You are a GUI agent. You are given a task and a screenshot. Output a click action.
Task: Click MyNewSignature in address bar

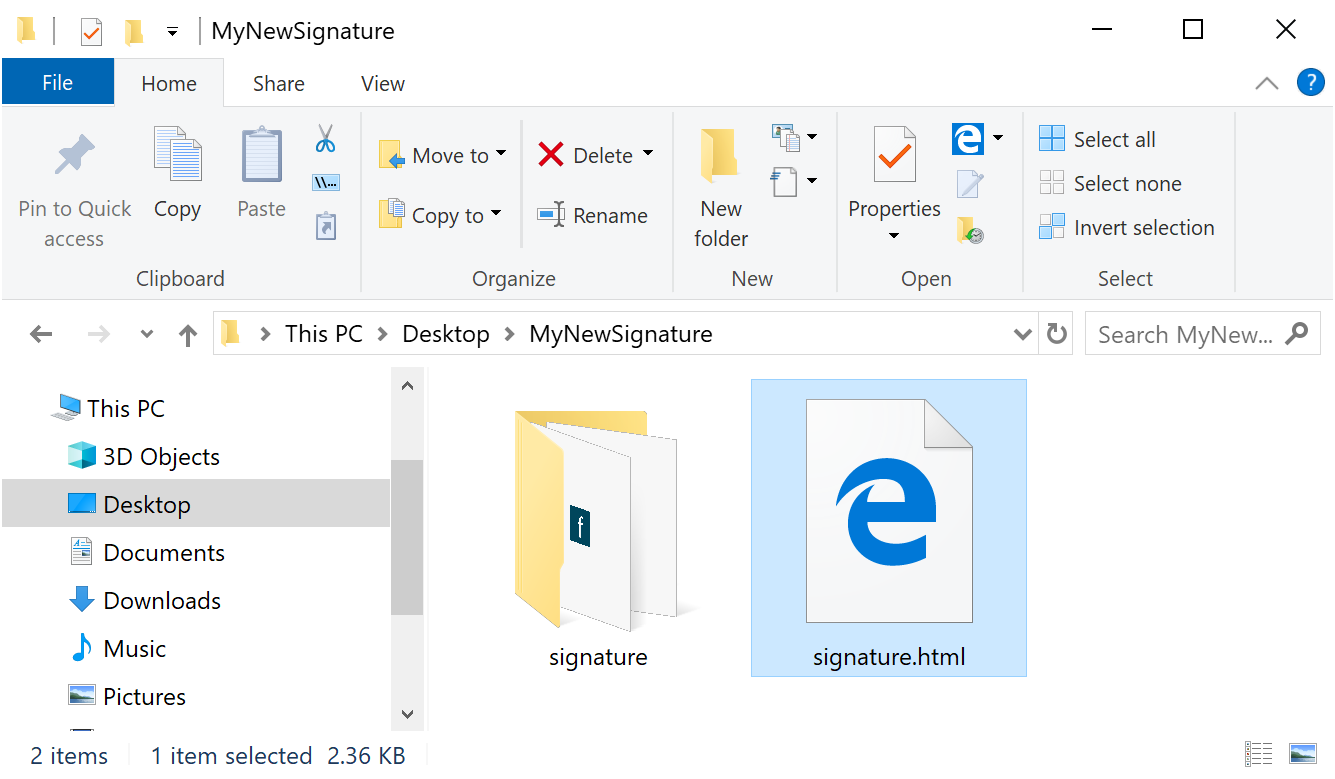click(621, 334)
